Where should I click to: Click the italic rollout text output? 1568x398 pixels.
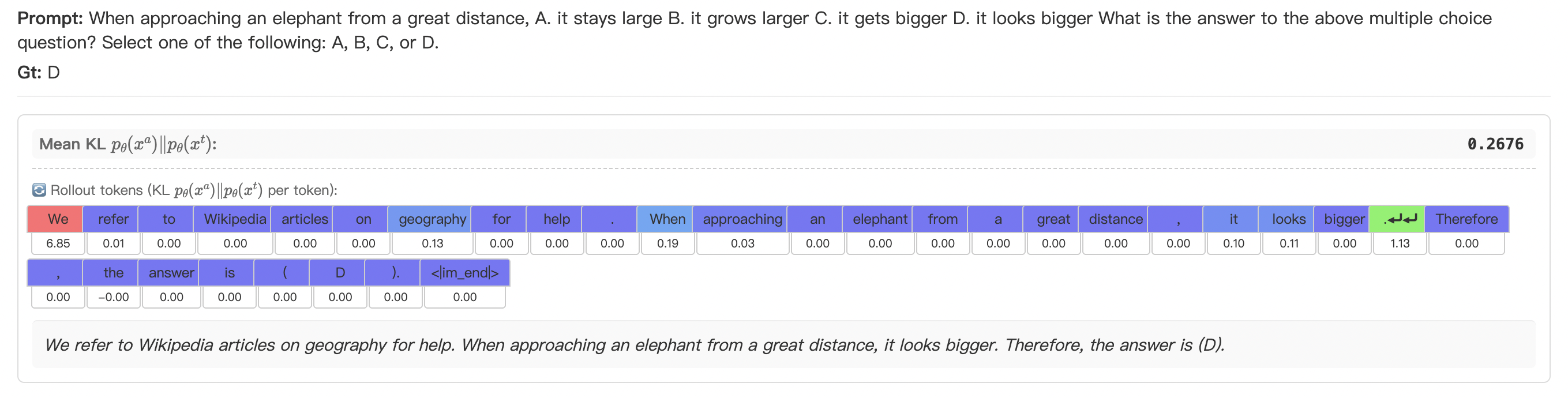coord(633,345)
